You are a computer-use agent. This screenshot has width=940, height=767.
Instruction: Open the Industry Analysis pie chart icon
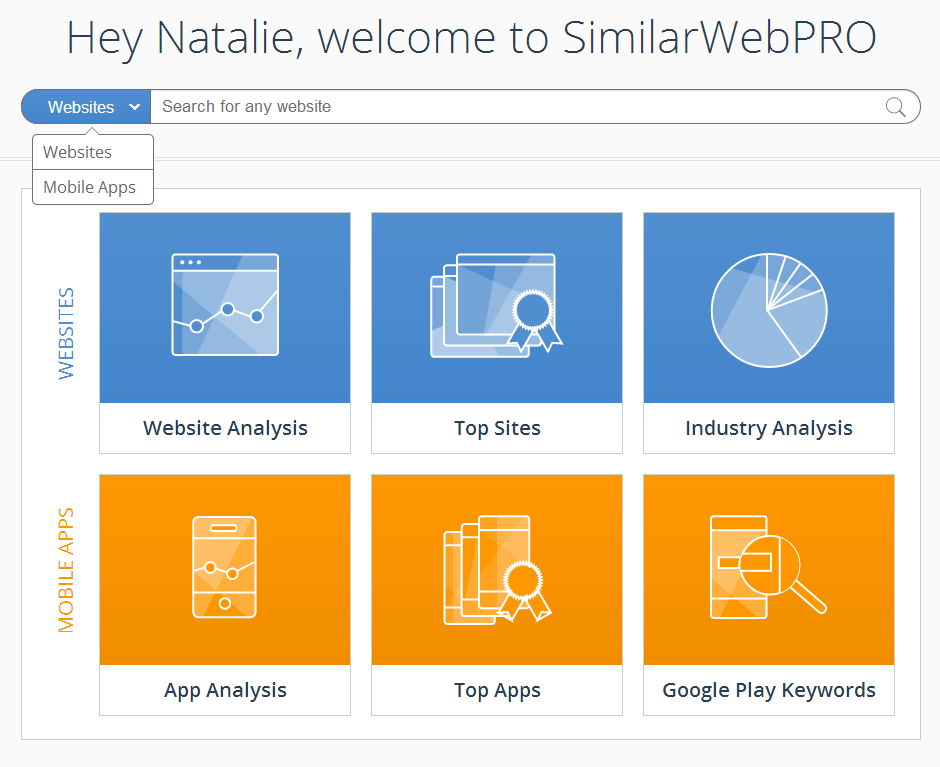tap(769, 310)
